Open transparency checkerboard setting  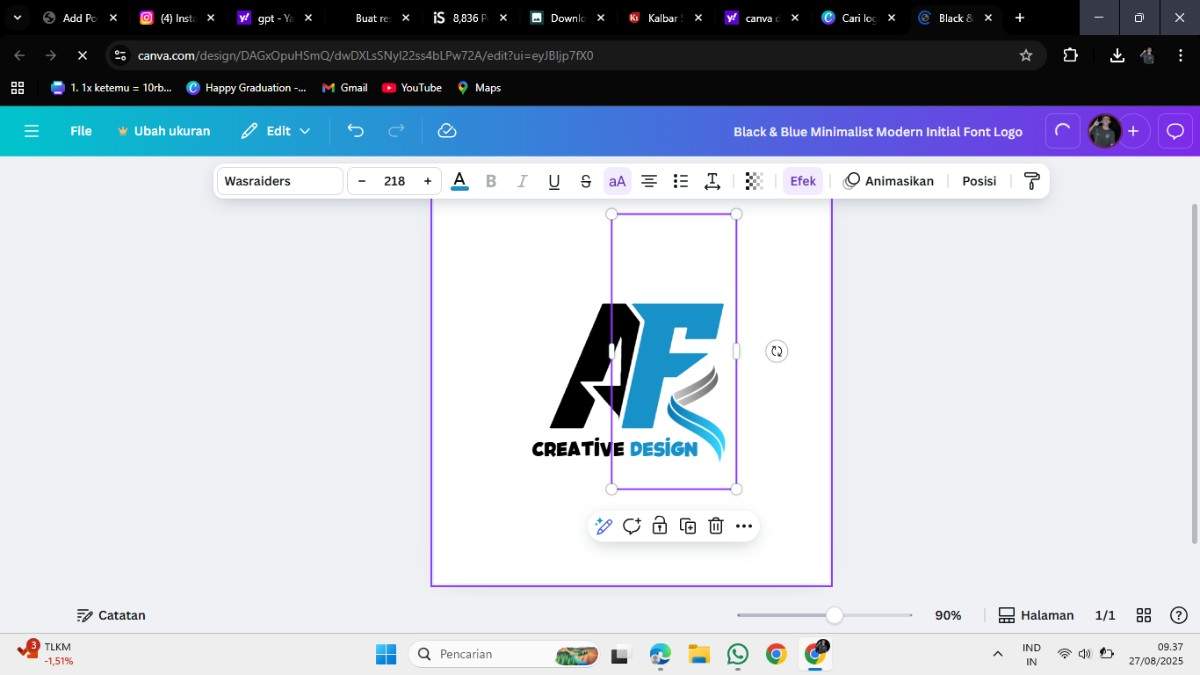pos(754,181)
